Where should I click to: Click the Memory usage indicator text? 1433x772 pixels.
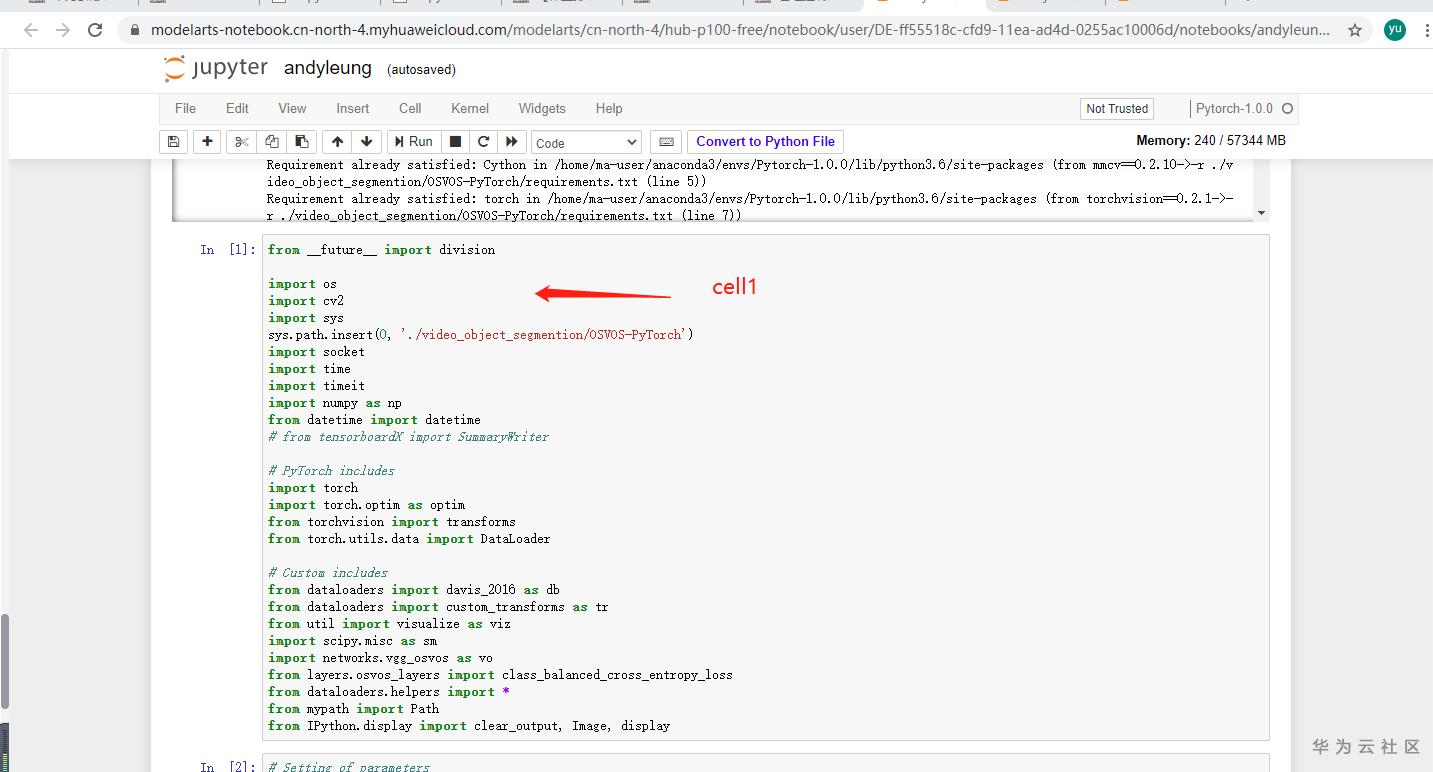pos(1211,141)
